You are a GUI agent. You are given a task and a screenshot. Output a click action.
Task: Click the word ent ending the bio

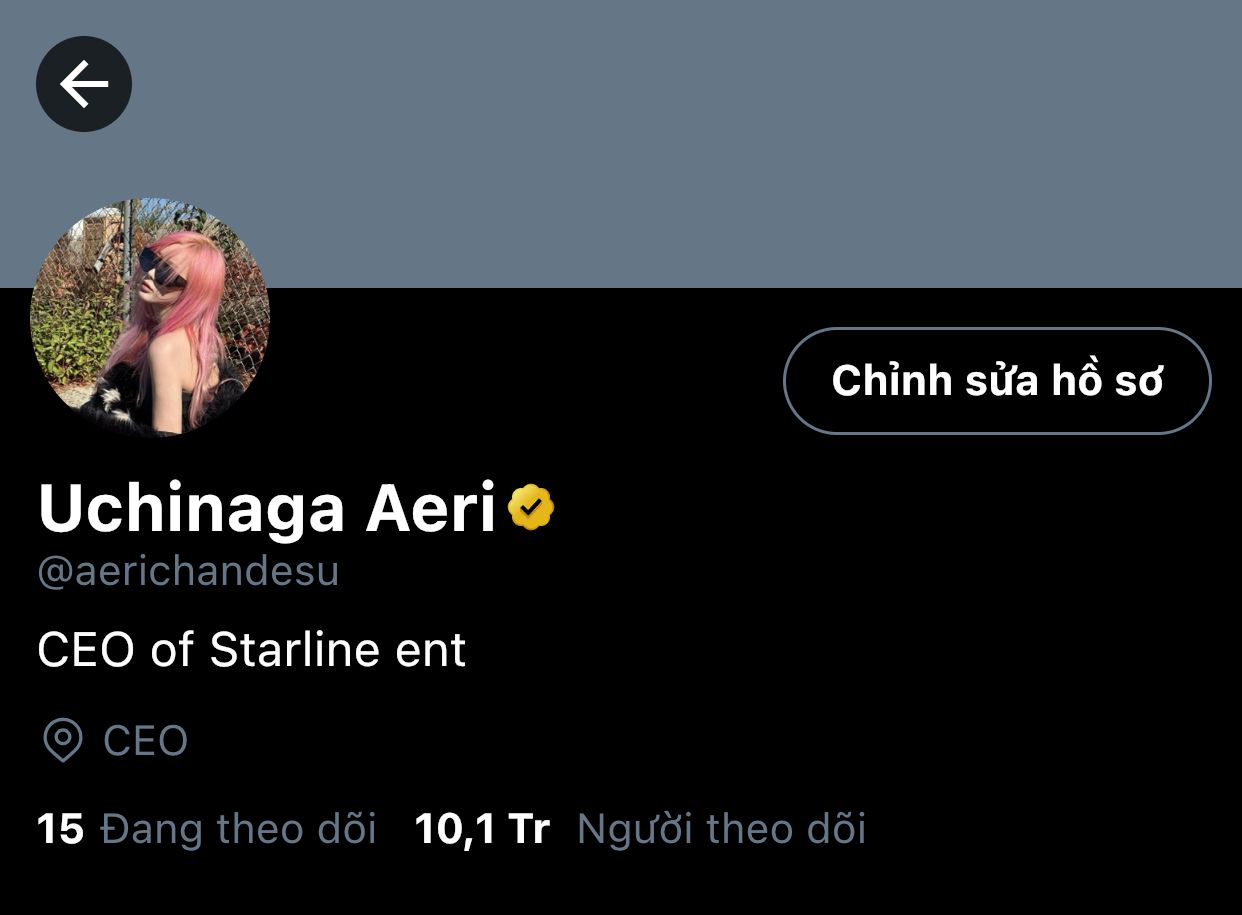(x=430, y=652)
